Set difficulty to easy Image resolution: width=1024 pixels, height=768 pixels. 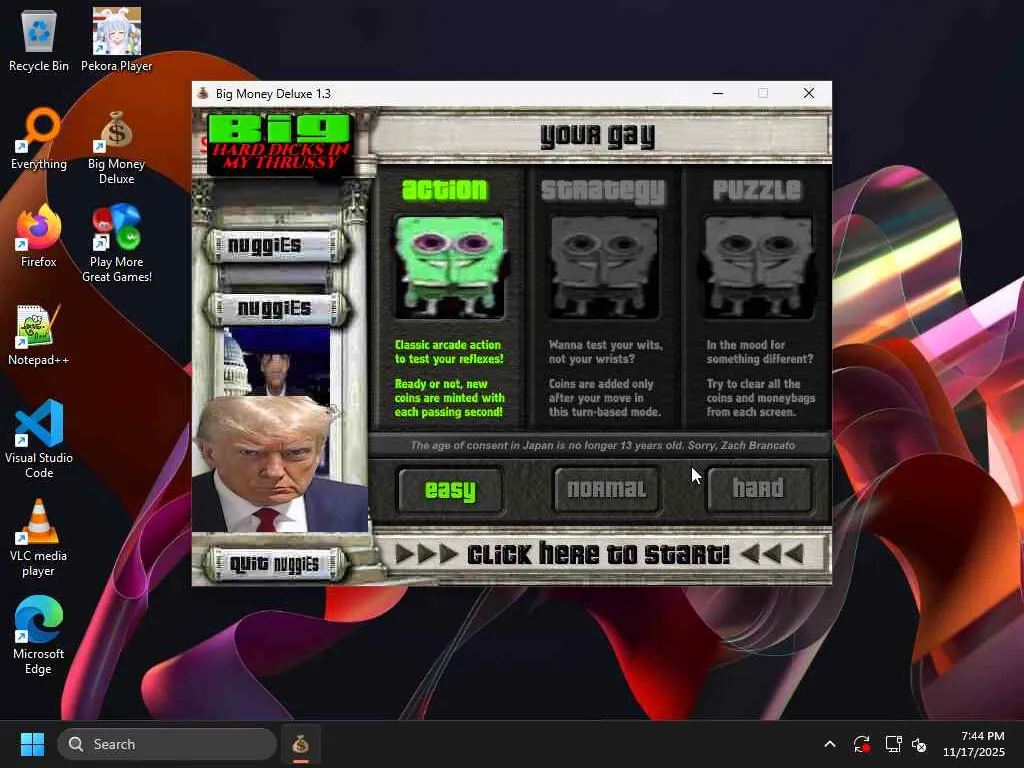[450, 489]
